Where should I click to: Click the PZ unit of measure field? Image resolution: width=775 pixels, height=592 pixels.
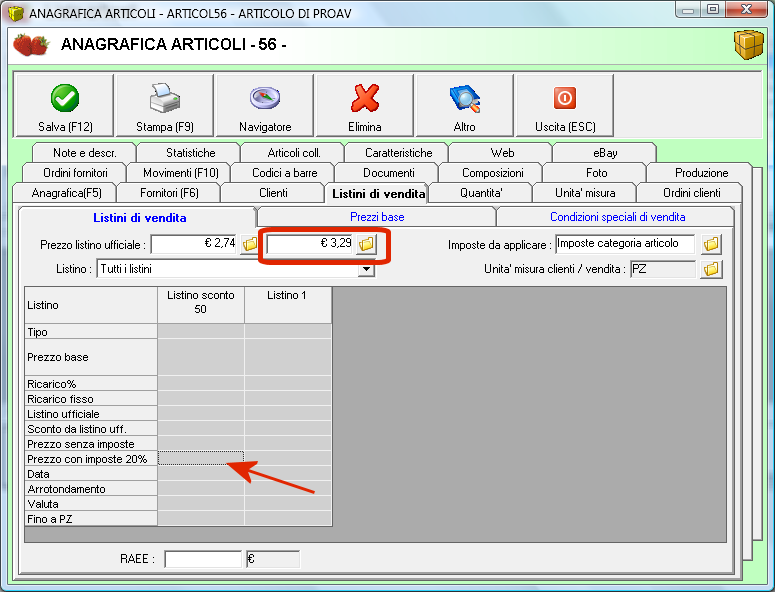[662, 269]
